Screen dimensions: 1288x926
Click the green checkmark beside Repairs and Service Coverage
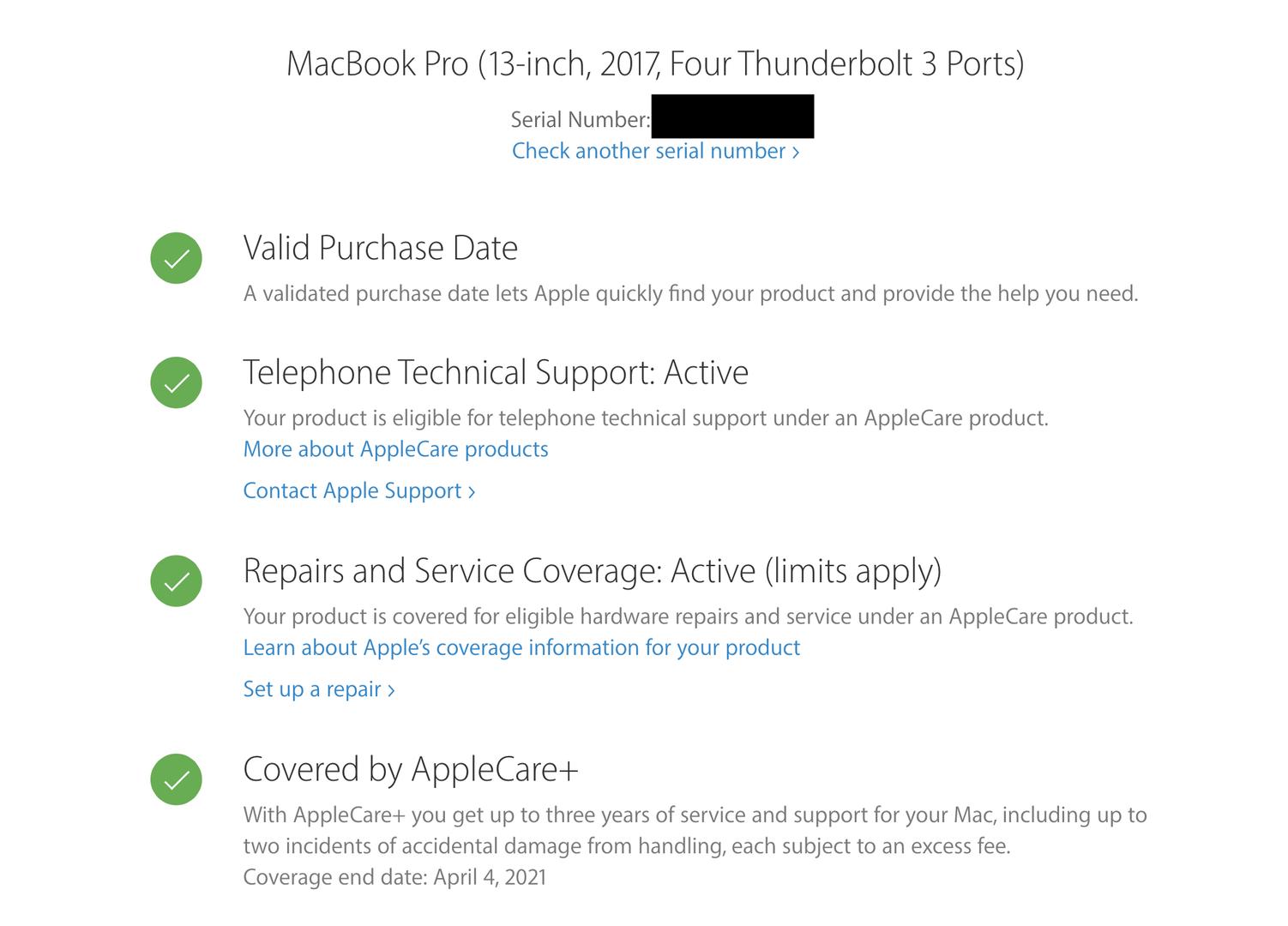176,580
